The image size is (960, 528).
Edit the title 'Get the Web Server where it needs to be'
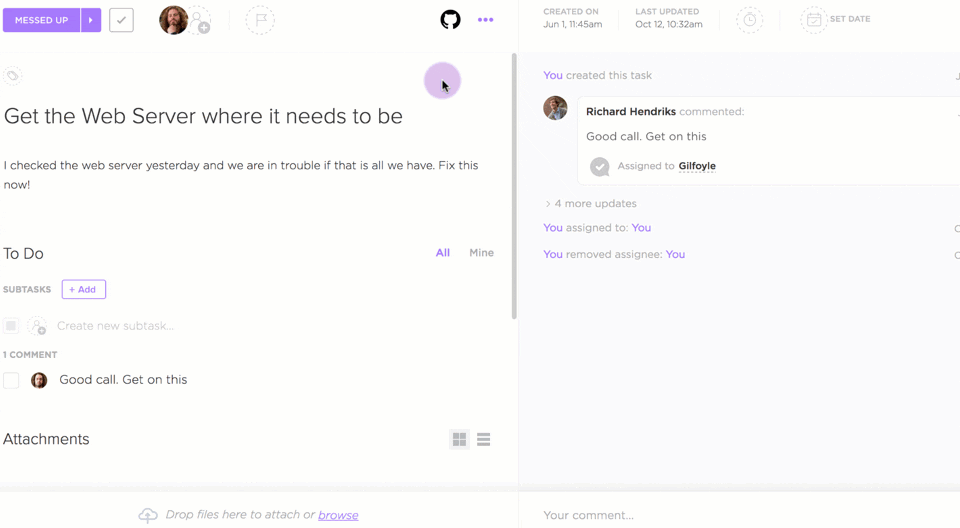(203, 116)
